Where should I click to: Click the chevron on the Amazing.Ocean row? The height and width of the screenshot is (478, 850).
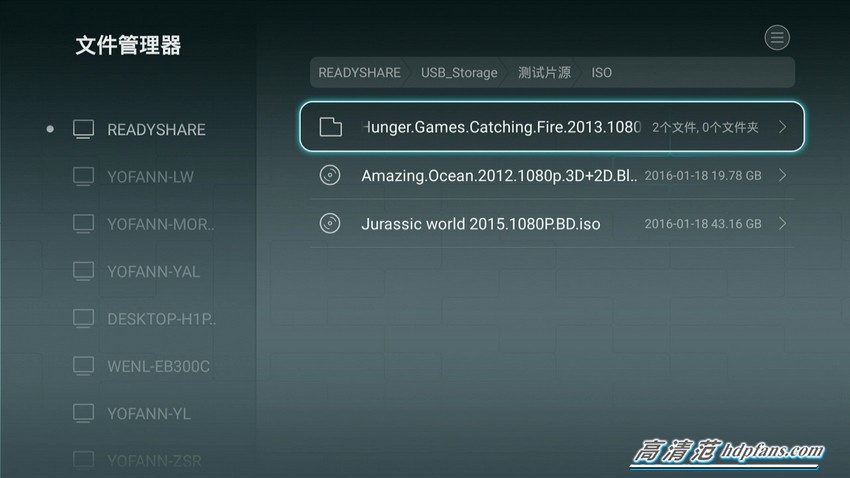pyautogui.click(x=782, y=175)
